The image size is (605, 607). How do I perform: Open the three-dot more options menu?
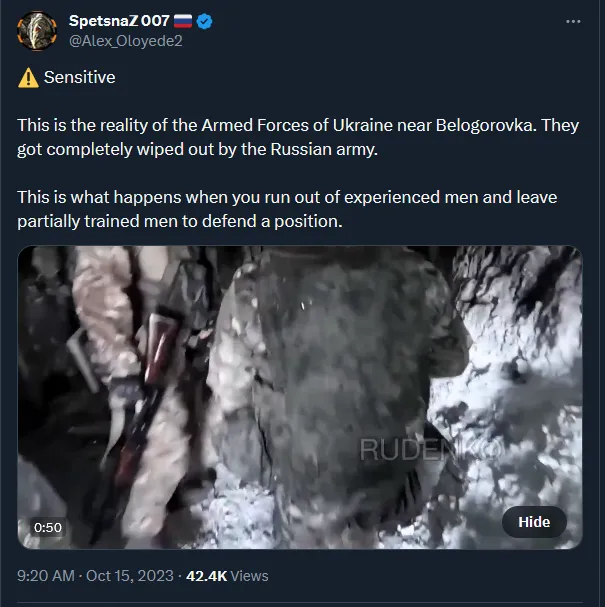(573, 22)
